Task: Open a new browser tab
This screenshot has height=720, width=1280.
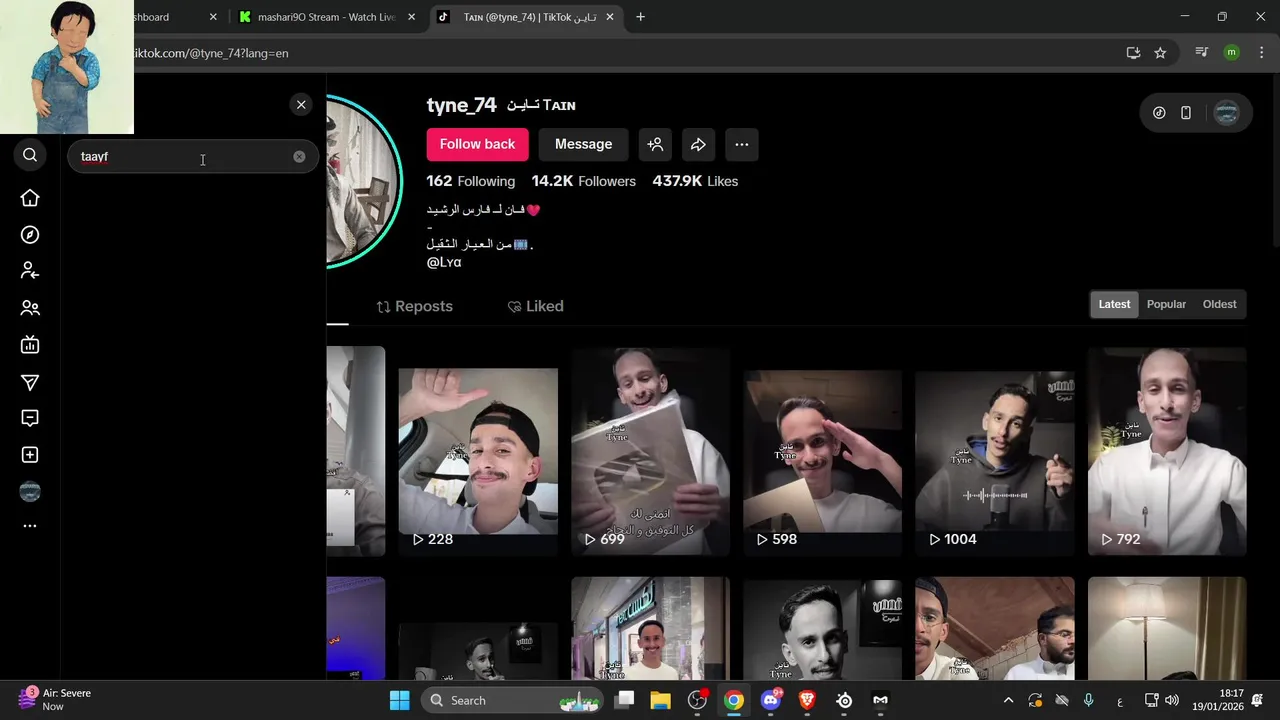Action: tap(640, 17)
